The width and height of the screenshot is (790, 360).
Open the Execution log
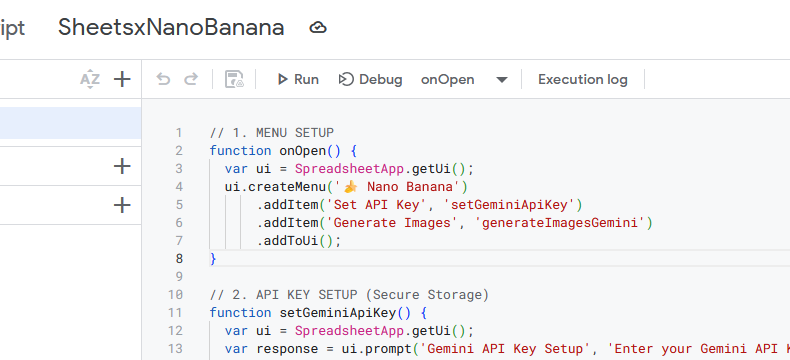(583, 80)
